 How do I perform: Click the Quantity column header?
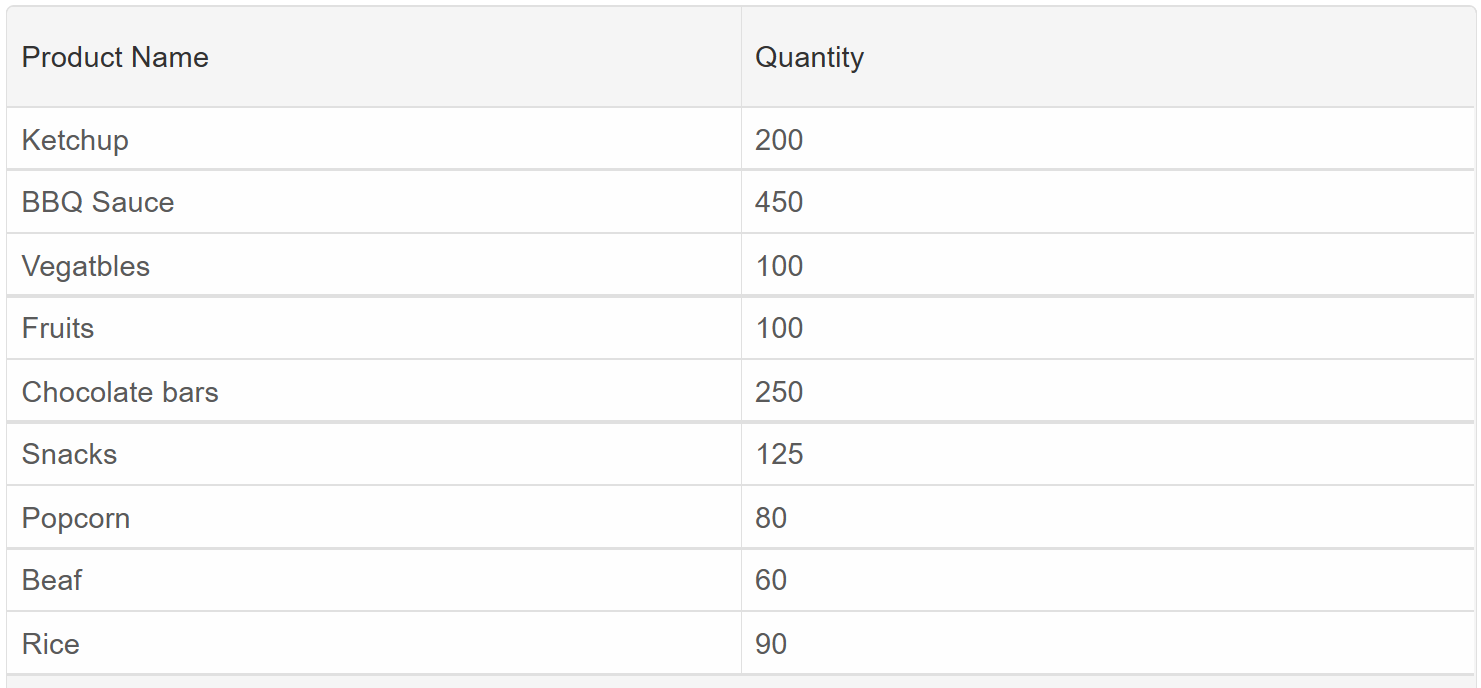(1108, 57)
